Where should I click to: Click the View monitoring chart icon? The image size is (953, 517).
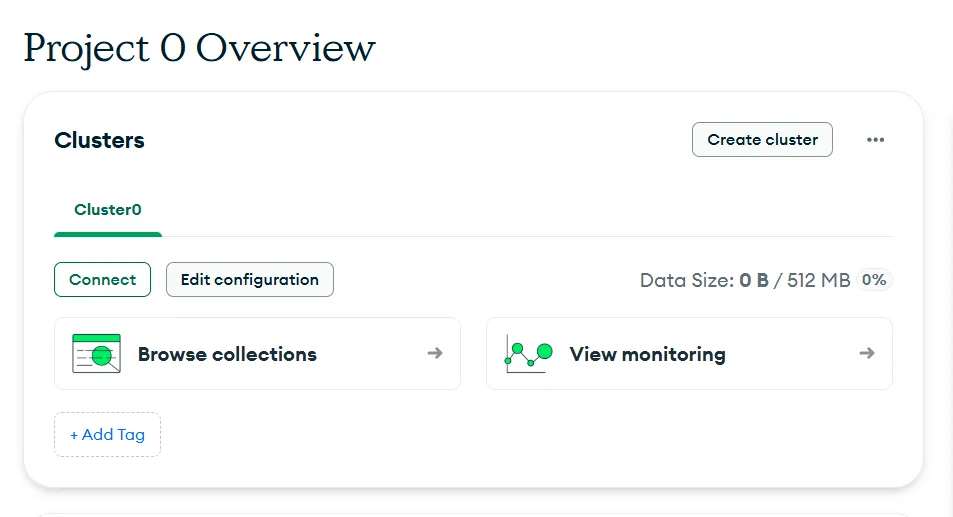[x=529, y=354]
